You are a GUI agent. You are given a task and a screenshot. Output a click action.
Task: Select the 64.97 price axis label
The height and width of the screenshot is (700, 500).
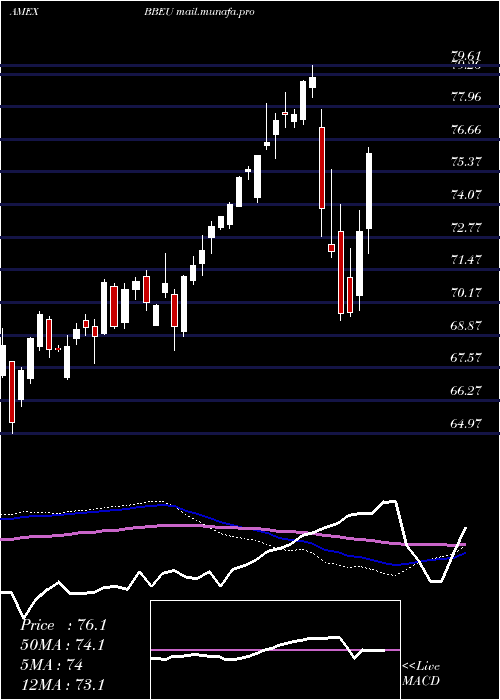coord(467,423)
